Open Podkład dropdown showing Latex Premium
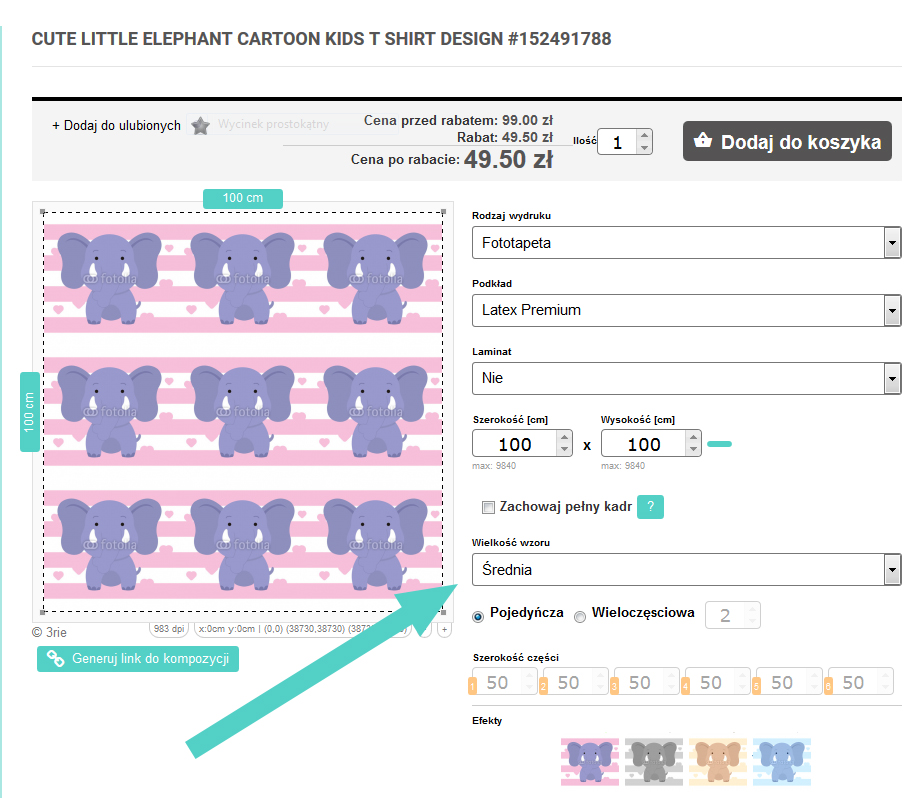This screenshot has width=911, height=798. coord(686,310)
